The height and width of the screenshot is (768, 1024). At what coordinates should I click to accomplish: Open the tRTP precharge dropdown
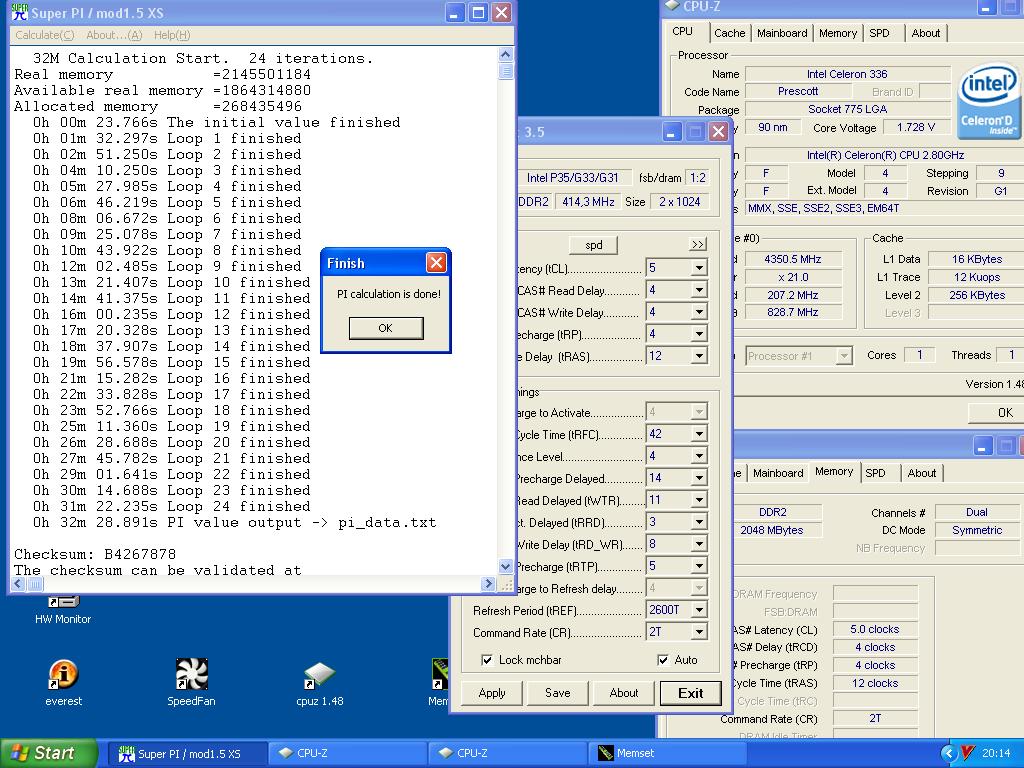699,566
